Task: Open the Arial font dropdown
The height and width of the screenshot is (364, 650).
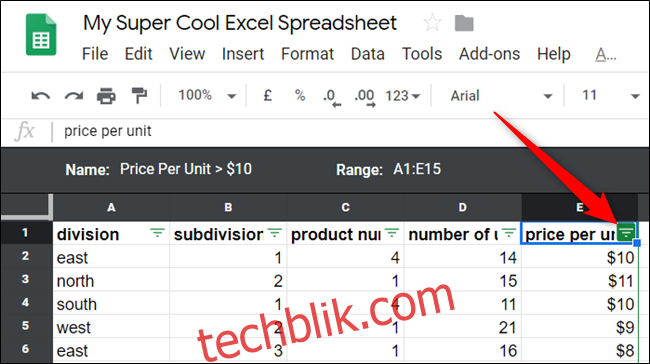Action: [501, 96]
